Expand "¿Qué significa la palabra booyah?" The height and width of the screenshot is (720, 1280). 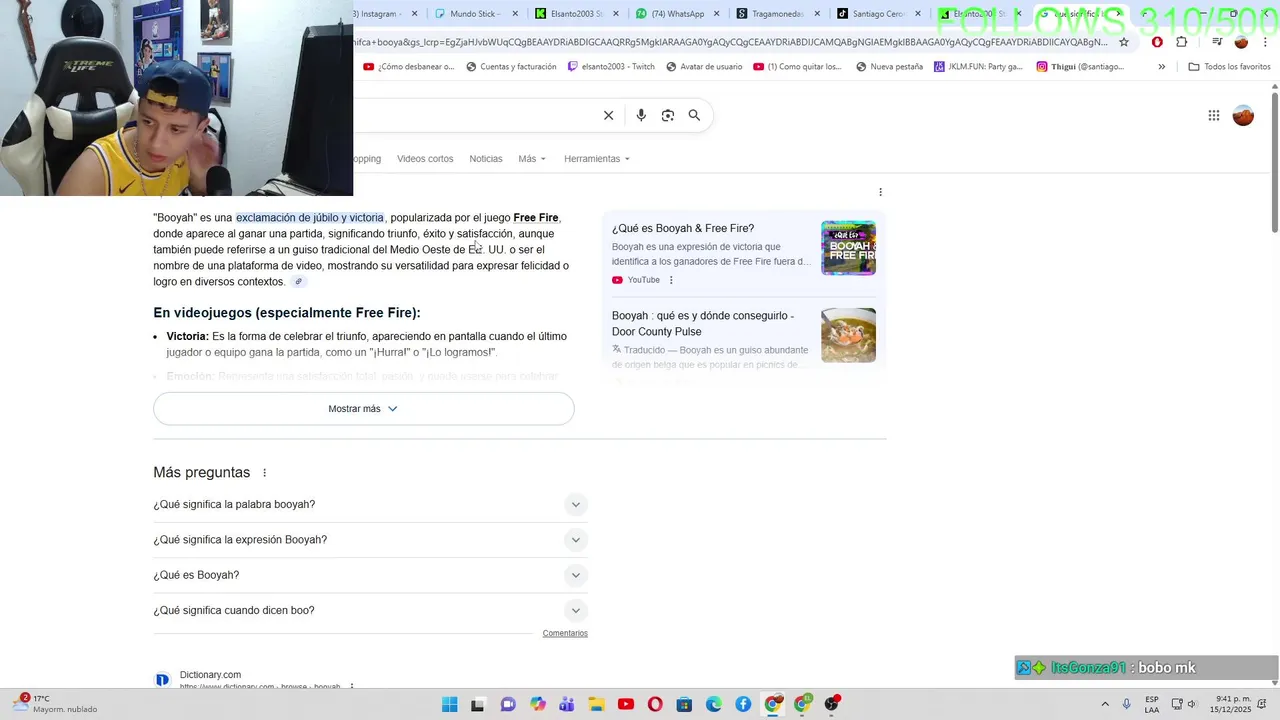(x=370, y=505)
